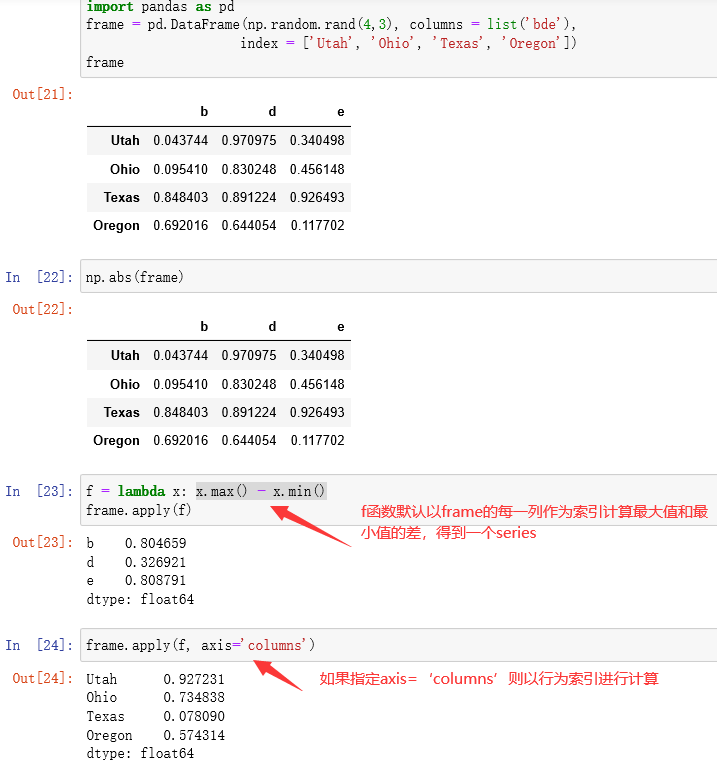The image size is (717, 765).
Task: Select the Texas row label in Out[21] table
Action: tap(121, 198)
